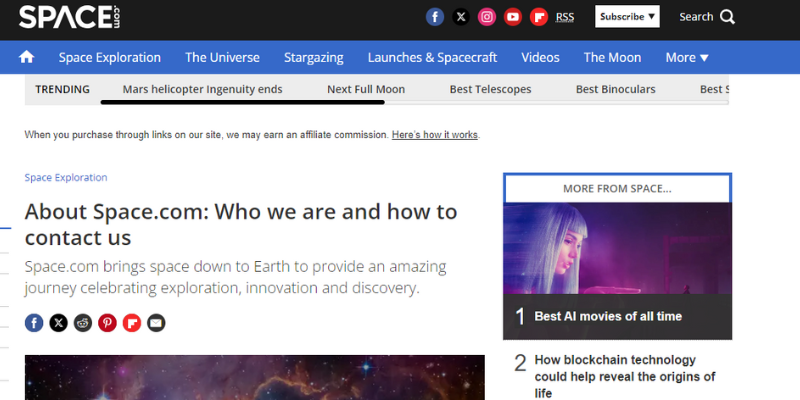Click the TRENDING label
This screenshot has width=800, height=400.
coord(62,89)
